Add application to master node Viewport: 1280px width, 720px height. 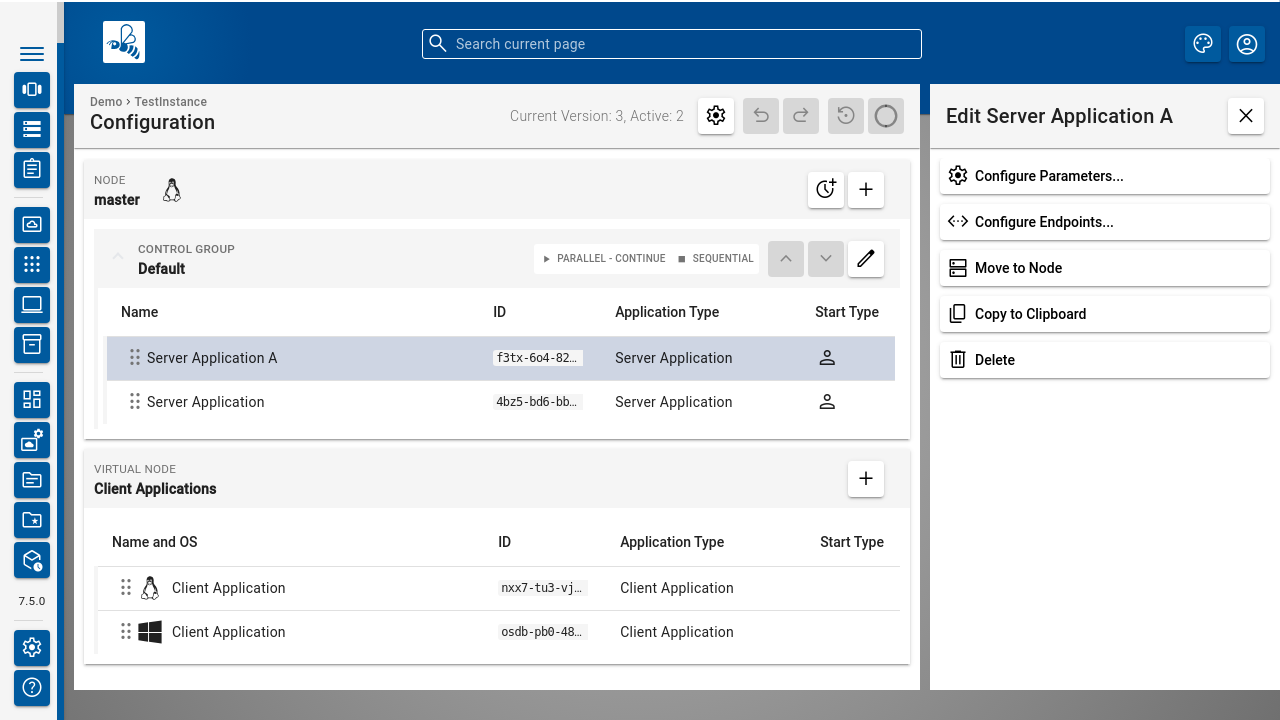tap(866, 190)
